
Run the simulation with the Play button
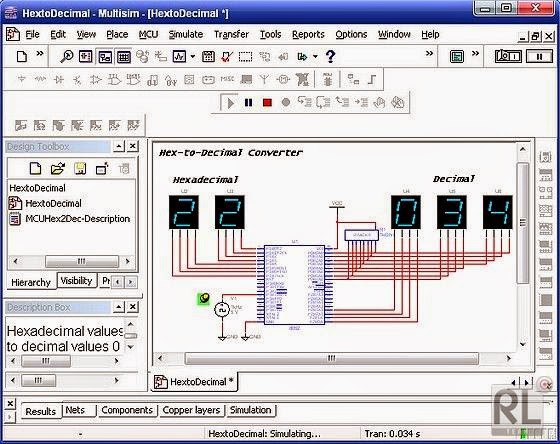(x=230, y=103)
